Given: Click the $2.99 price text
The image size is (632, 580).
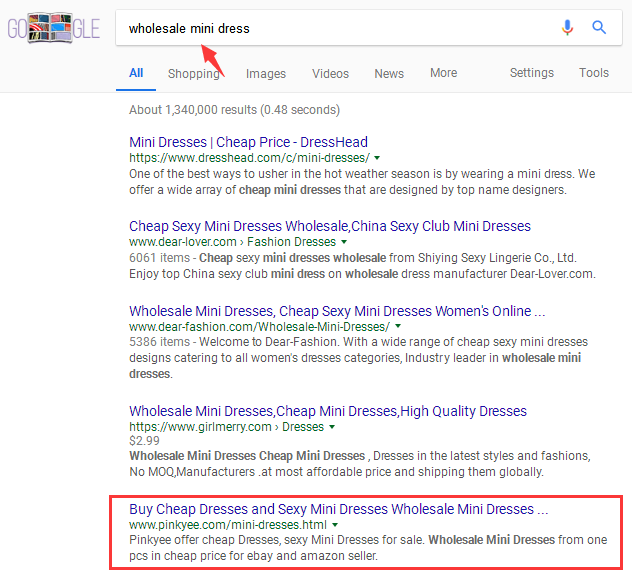Looking at the screenshot, I should pyautogui.click(x=144, y=441).
